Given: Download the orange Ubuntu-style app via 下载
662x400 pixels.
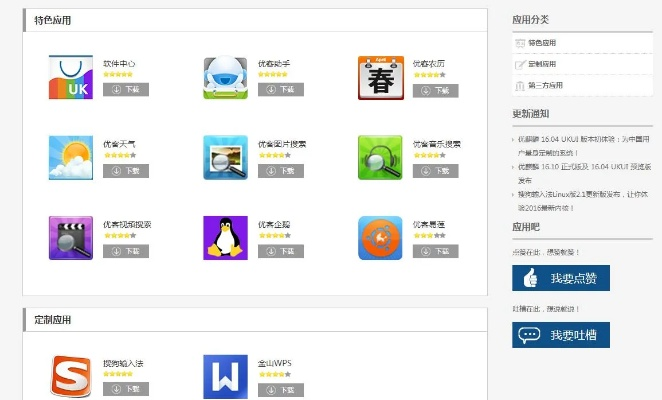Looking at the screenshot, I should 436,251.
